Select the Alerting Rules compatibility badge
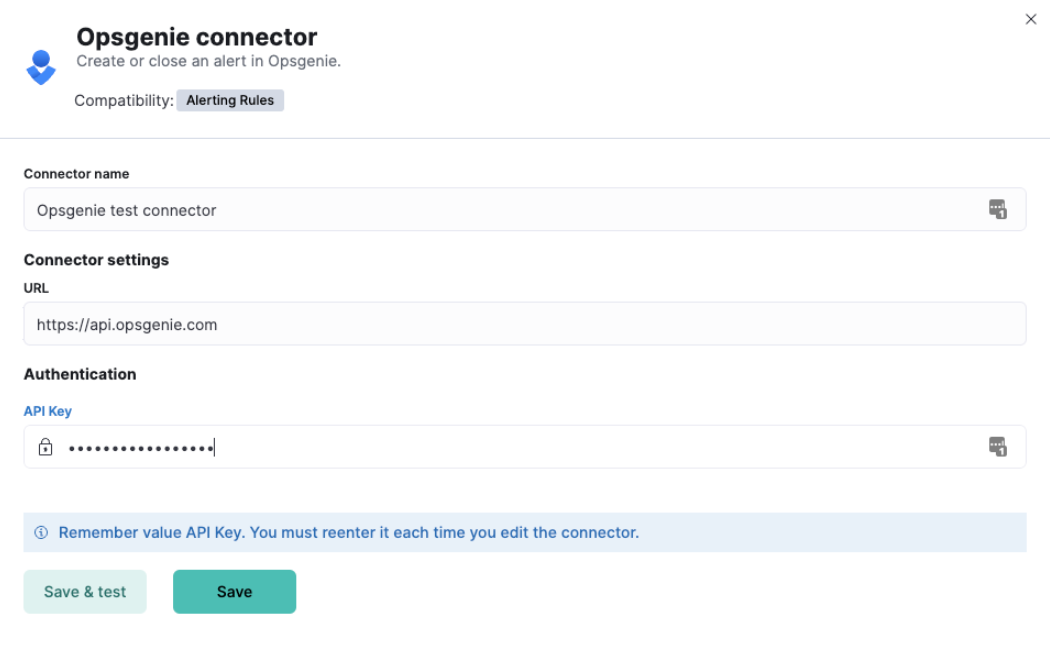This screenshot has width=1050, height=648. (x=230, y=100)
